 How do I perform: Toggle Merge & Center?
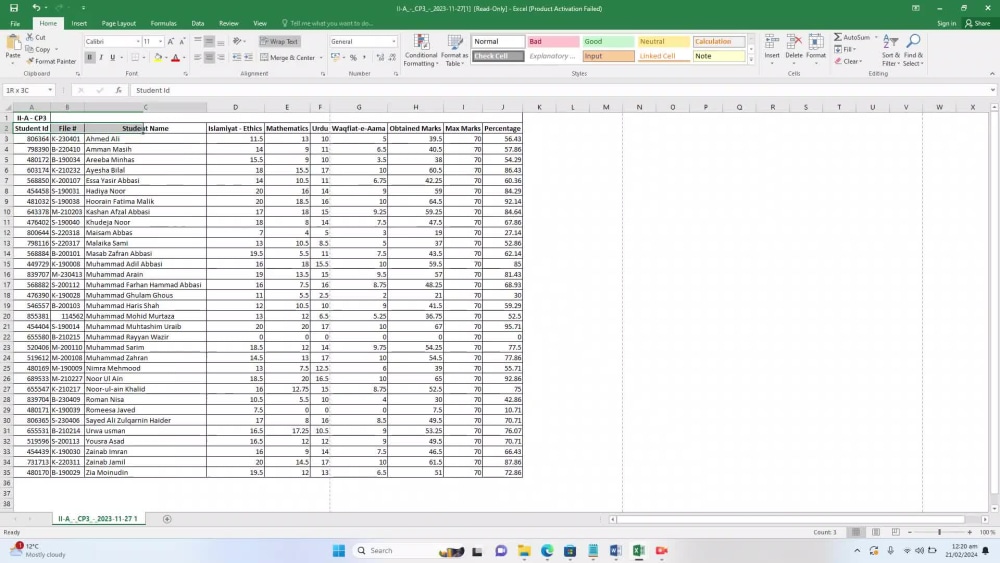[288, 57]
